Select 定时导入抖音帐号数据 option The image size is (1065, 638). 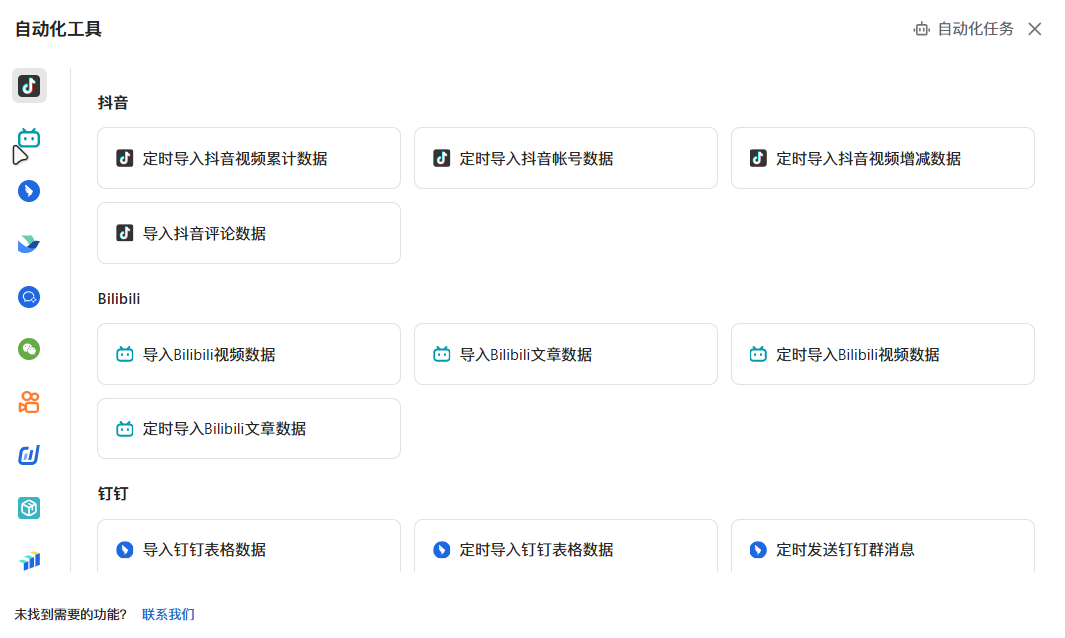point(565,158)
